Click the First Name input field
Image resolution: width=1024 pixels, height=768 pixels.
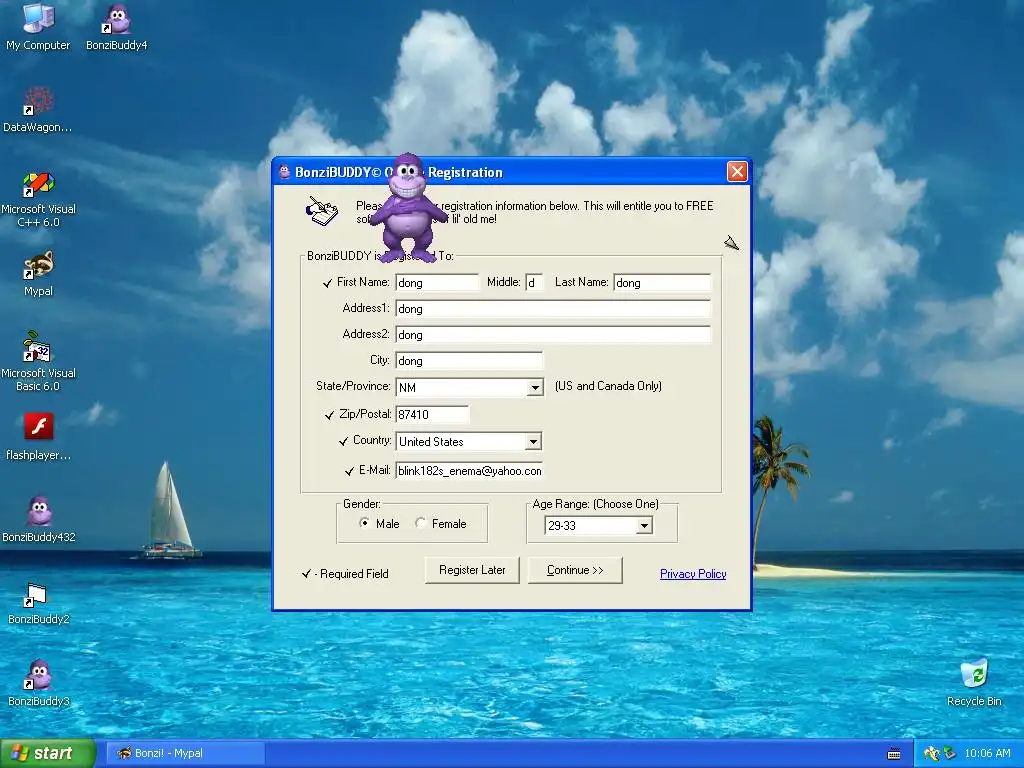pyautogui.click(x=437, y=282)
